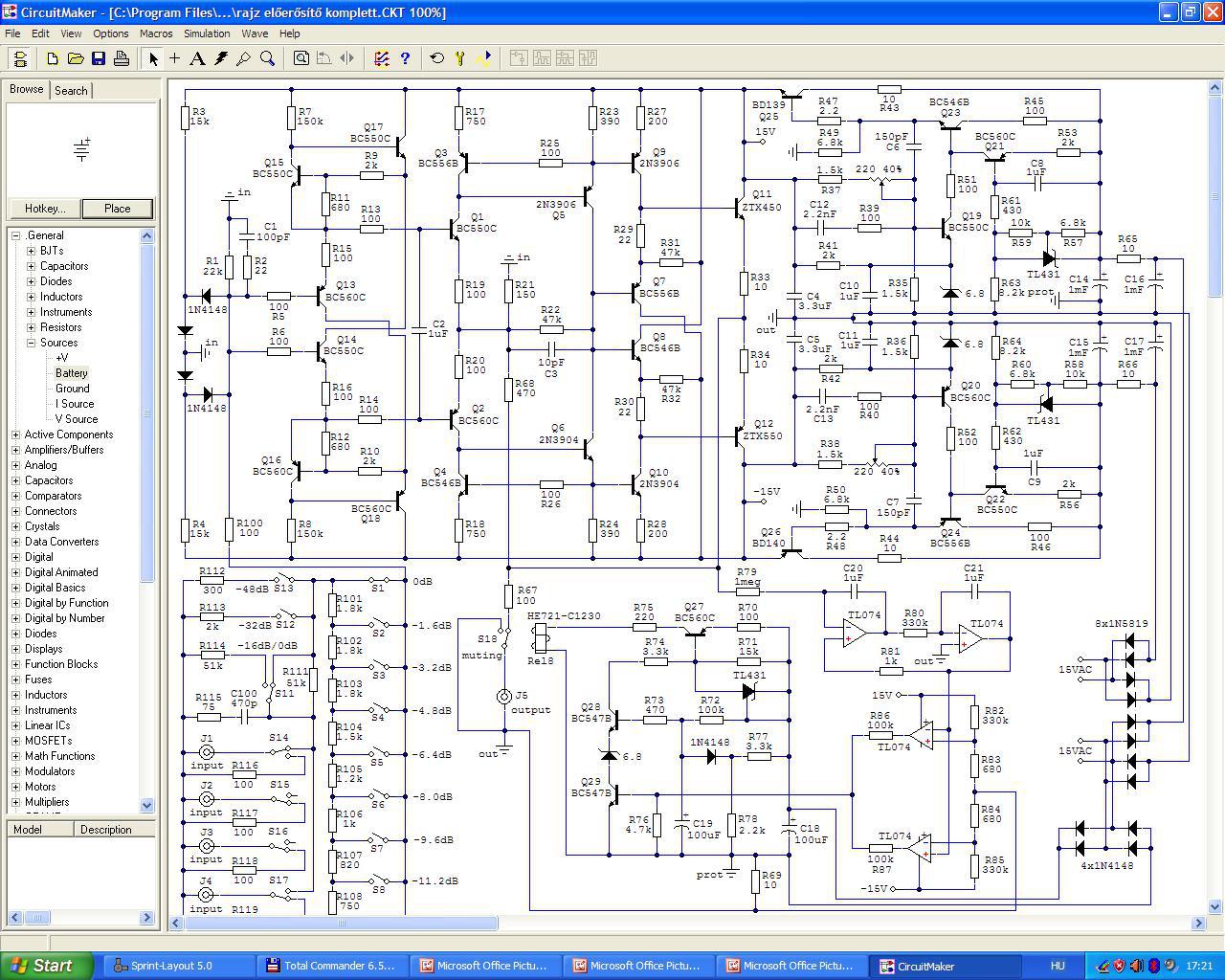Toggle the device browser panel icon
This screenshot has width=1225, height=980.
coord(19,58)
